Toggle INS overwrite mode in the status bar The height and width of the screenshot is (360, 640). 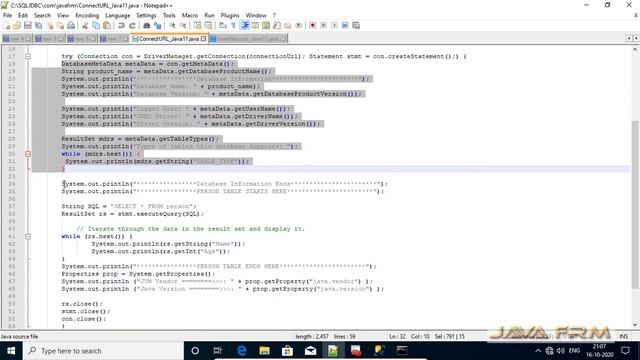pos(623,336)
